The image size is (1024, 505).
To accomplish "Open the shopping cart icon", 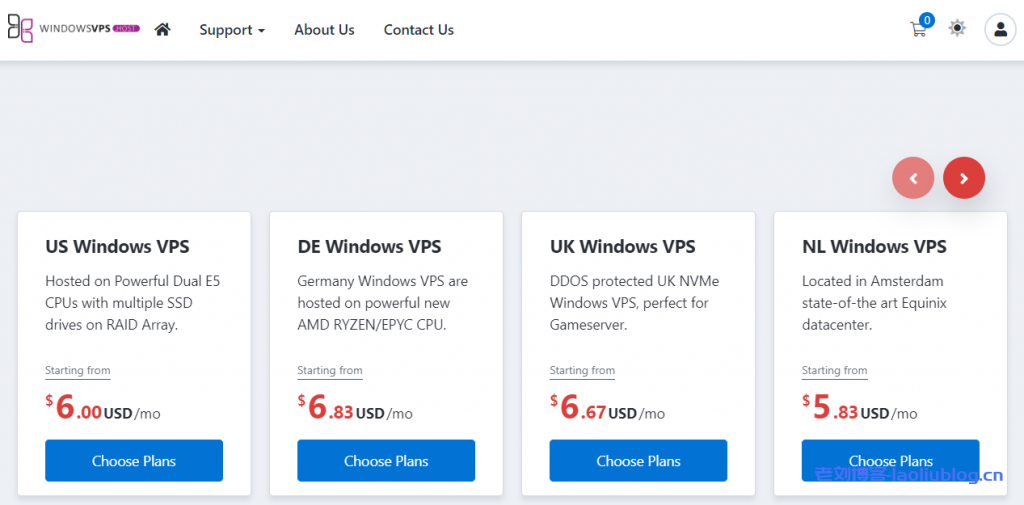I will click(917, 30).
